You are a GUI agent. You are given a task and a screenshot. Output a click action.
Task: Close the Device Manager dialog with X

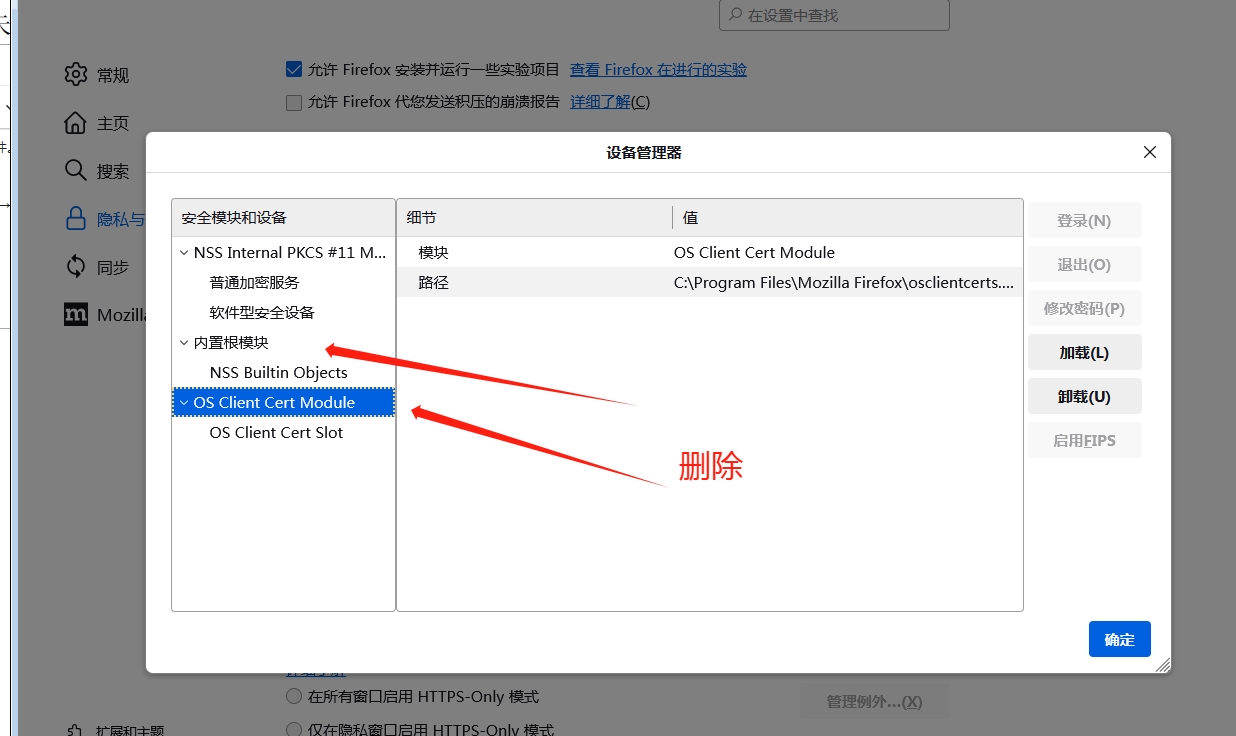click(1149, 152)
